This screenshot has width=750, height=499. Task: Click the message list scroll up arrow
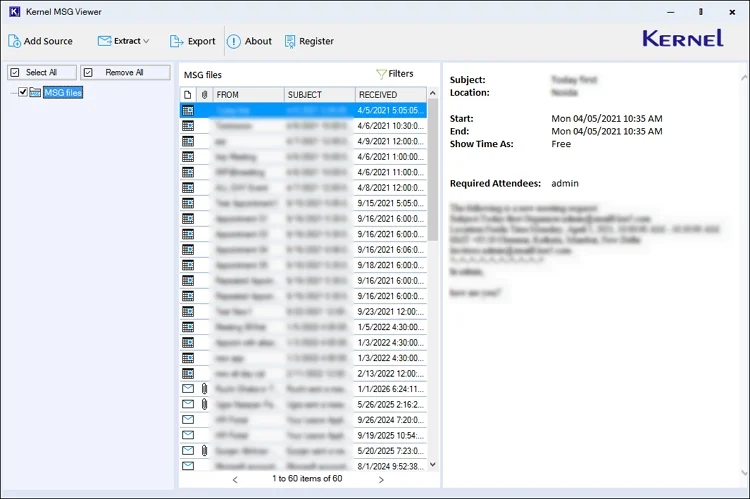coord(432,93)
